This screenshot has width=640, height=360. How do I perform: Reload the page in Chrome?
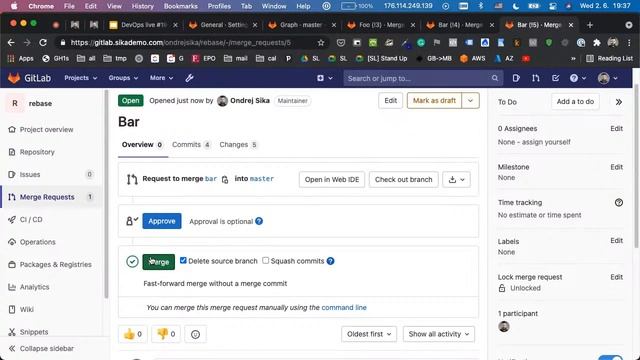pos(43,42)
